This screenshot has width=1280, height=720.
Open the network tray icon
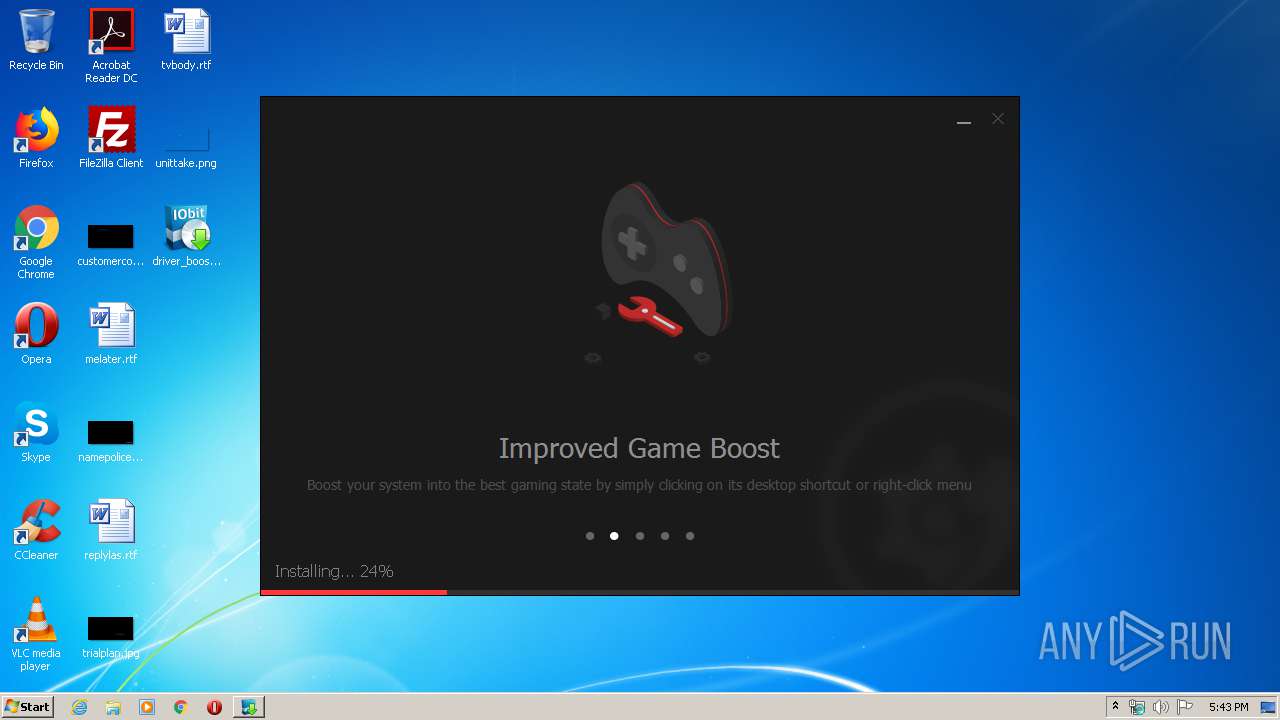(x=1137, y=707)
